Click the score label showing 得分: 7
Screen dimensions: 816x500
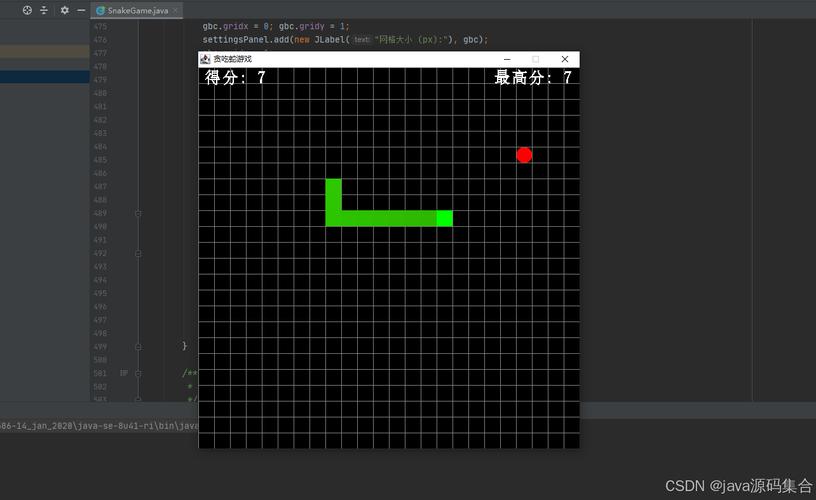[x=236, y=78]
